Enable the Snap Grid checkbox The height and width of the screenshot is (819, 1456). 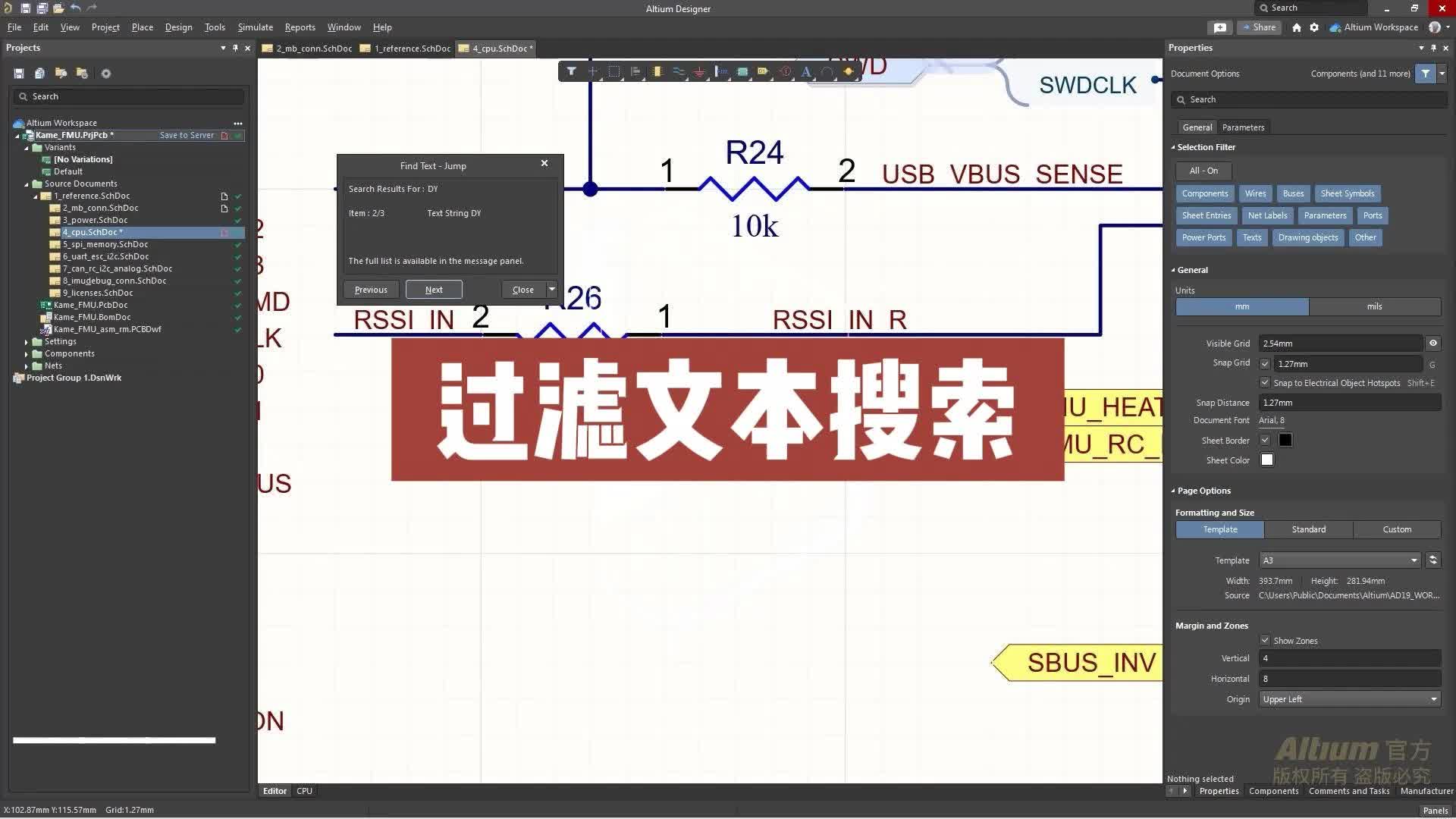1265,362
